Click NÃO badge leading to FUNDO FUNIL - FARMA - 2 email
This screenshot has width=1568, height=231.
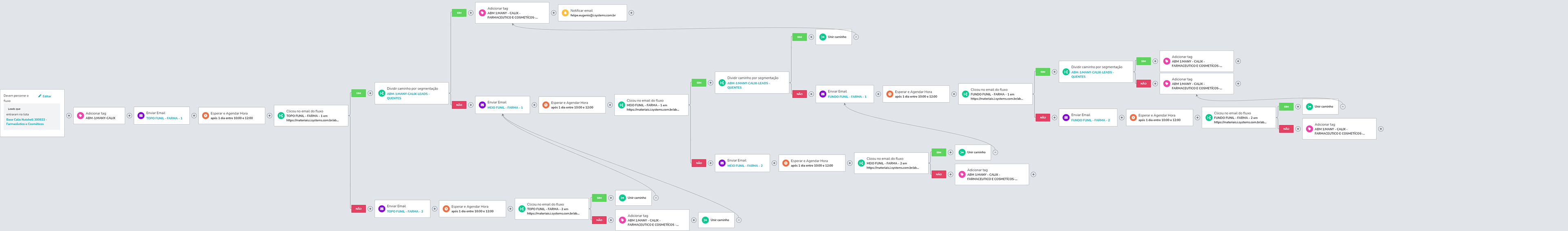[1043, 118]
